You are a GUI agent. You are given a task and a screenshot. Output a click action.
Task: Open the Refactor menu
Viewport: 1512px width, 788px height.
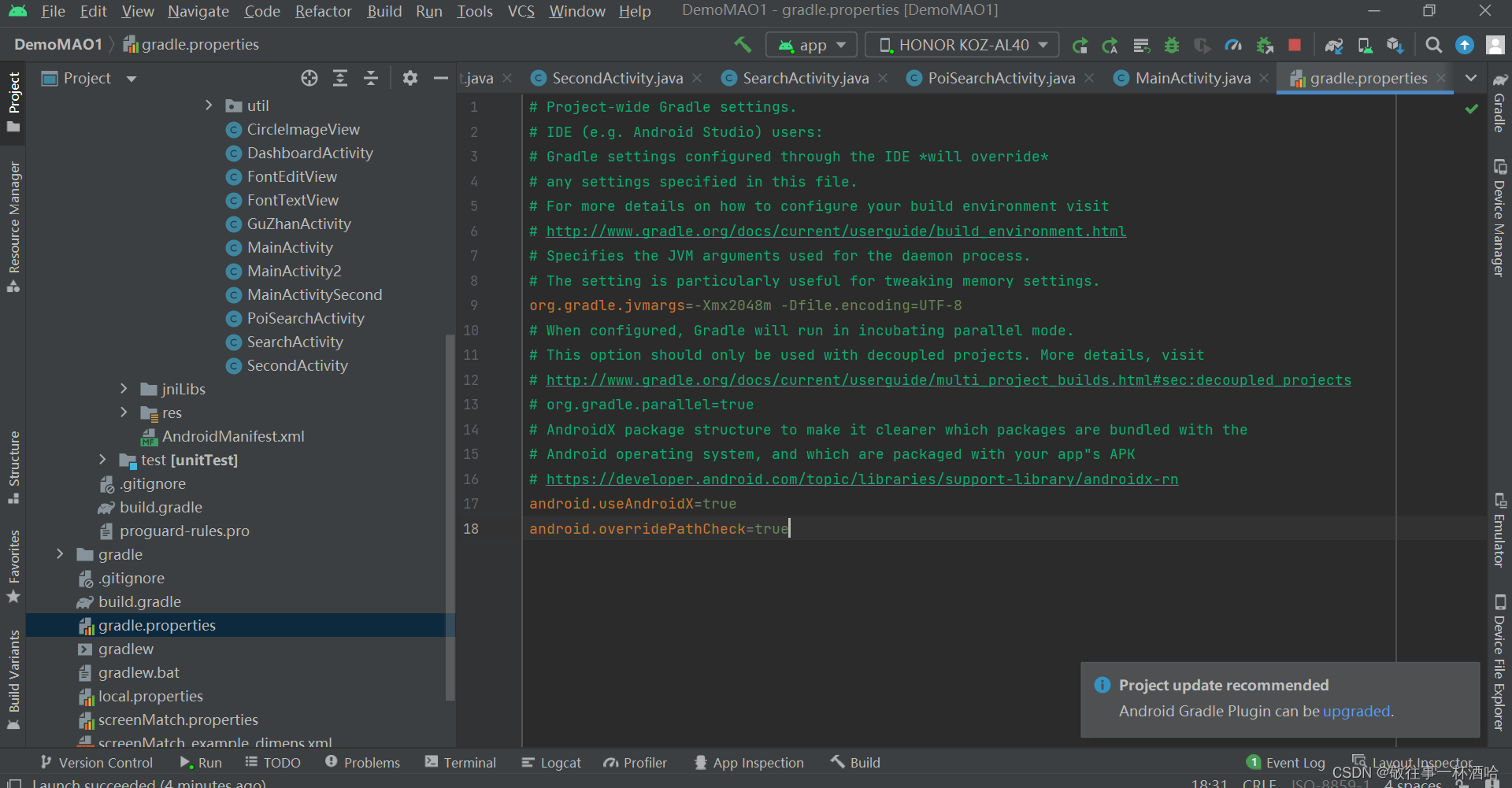323,11
